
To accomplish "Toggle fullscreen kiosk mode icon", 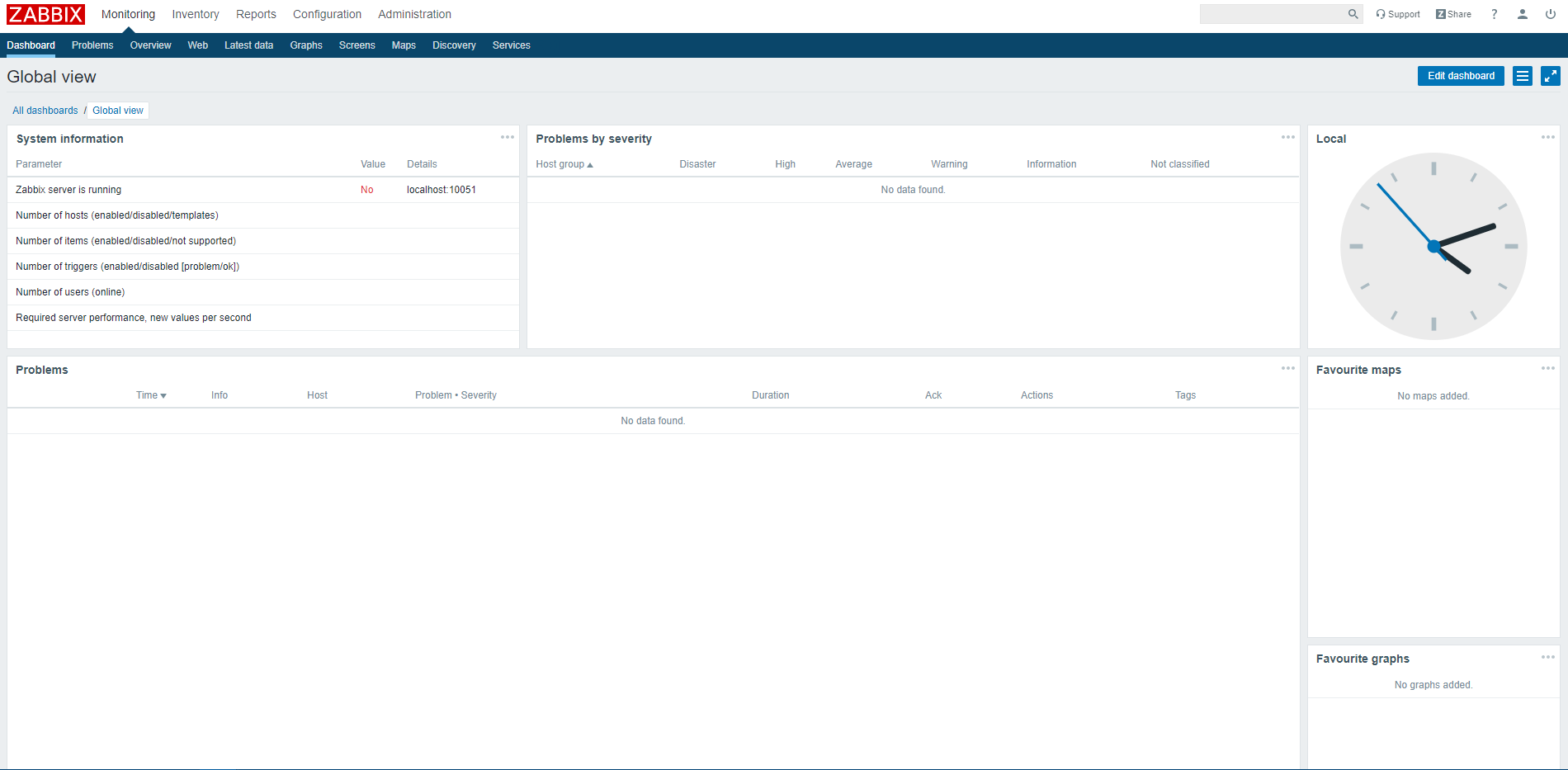I will [x=1551, y=76].
